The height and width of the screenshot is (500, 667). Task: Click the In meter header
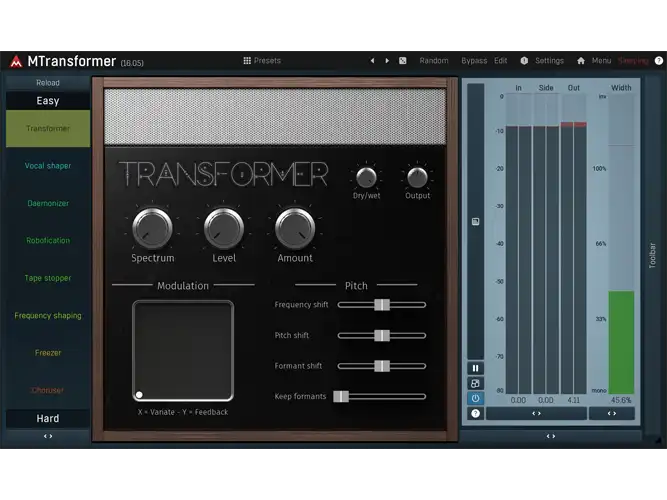coord(519,88)
